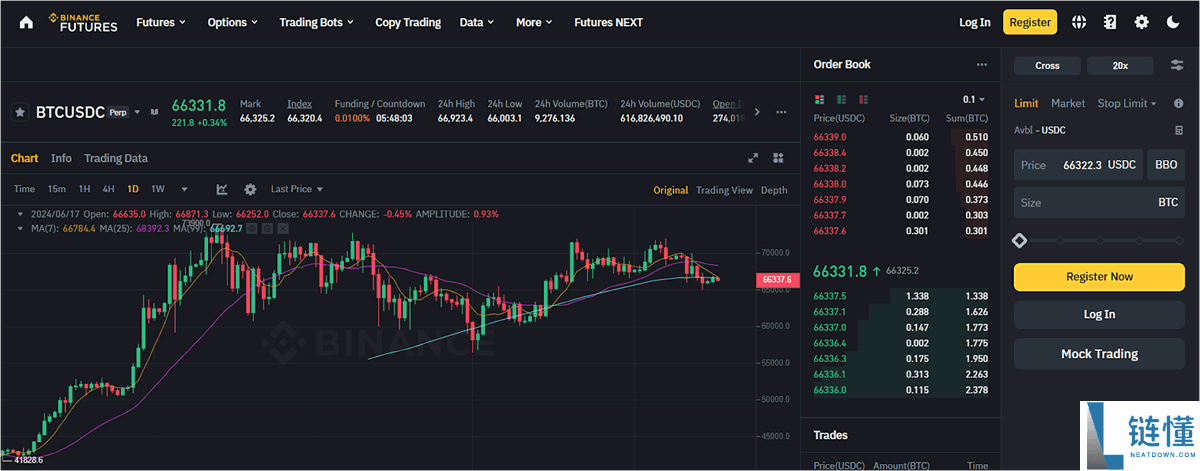This screenshot has height=471, width=1200.
Task: Expand the chart to fullscreen
Action: pyautogui.click(x=753, y=158)
